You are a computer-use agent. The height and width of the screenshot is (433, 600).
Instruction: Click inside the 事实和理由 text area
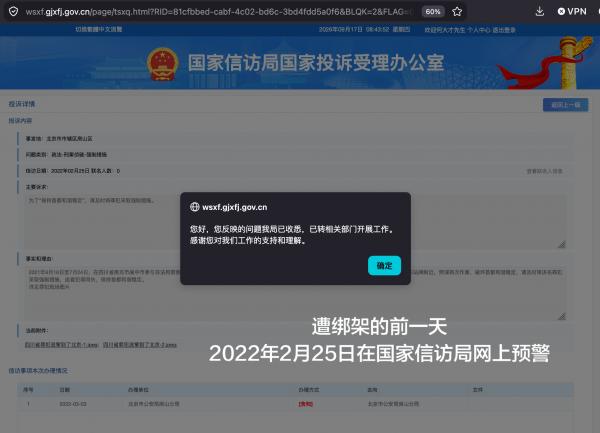point(295,293)
